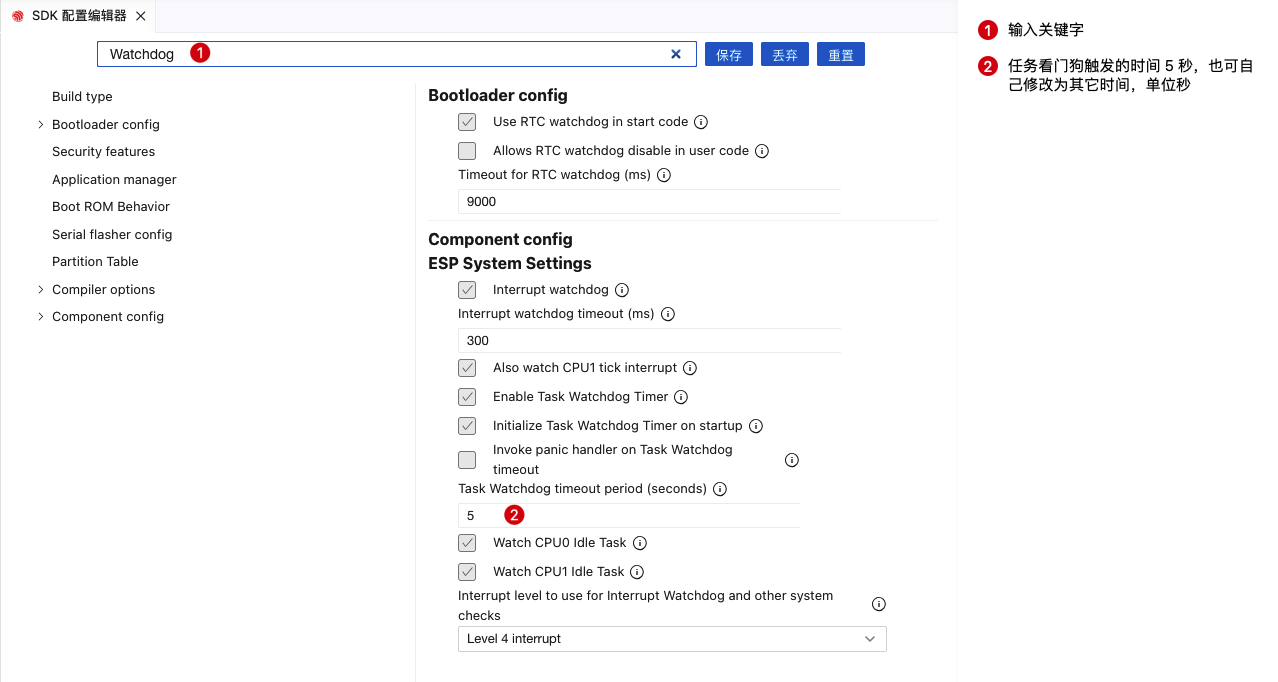Click the ESP System Settings heading

coord(510,264)
